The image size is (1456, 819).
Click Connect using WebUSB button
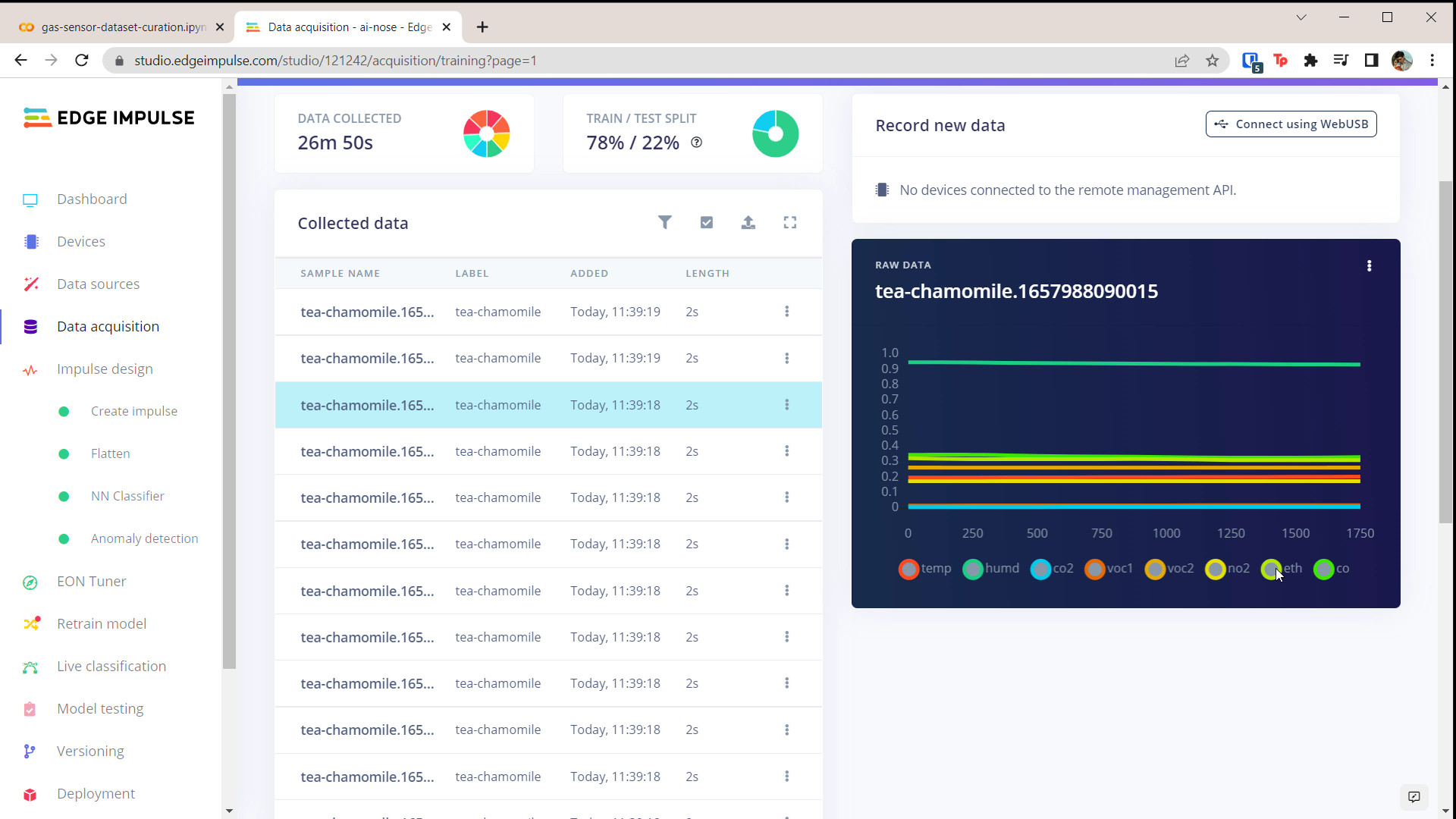point(1291,124)
